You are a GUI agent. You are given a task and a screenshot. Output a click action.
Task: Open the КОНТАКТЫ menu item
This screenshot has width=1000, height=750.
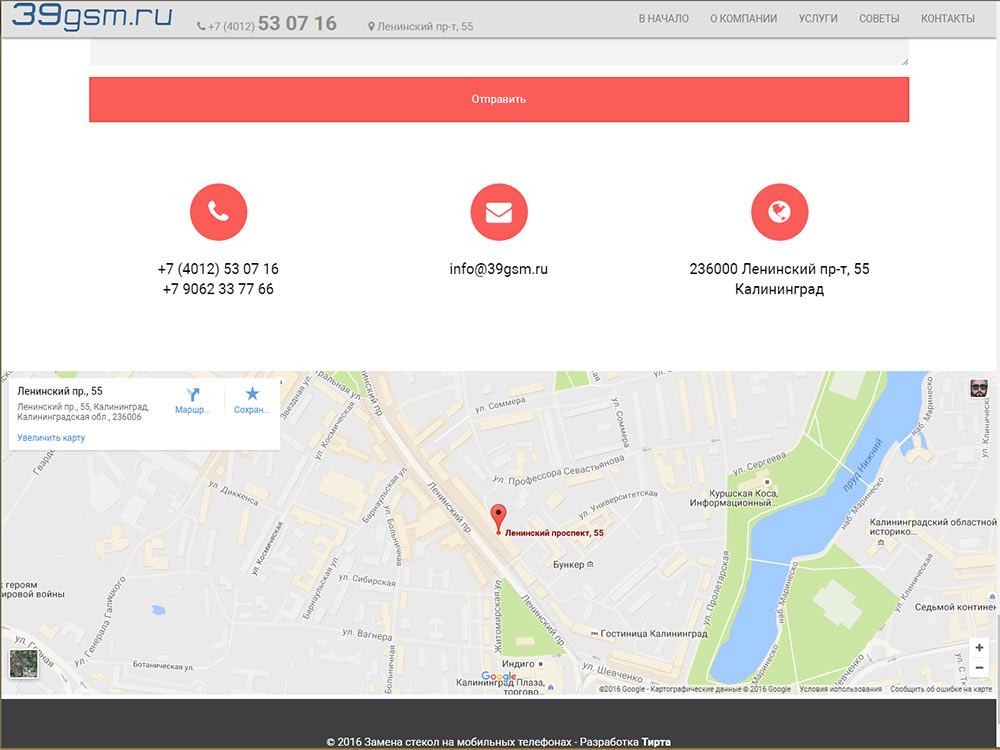948,18
